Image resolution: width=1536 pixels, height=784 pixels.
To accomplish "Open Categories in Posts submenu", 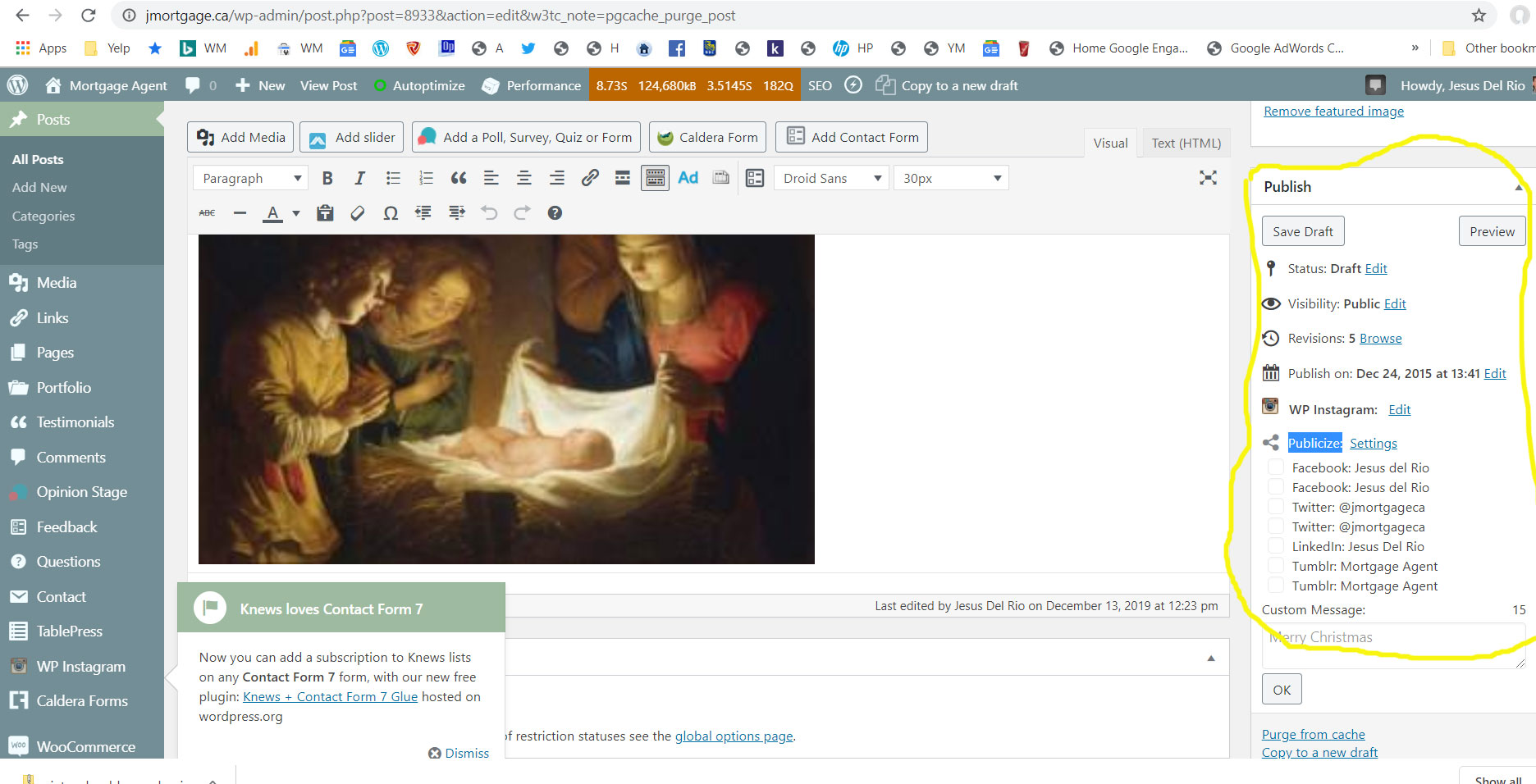I will 43,216.
